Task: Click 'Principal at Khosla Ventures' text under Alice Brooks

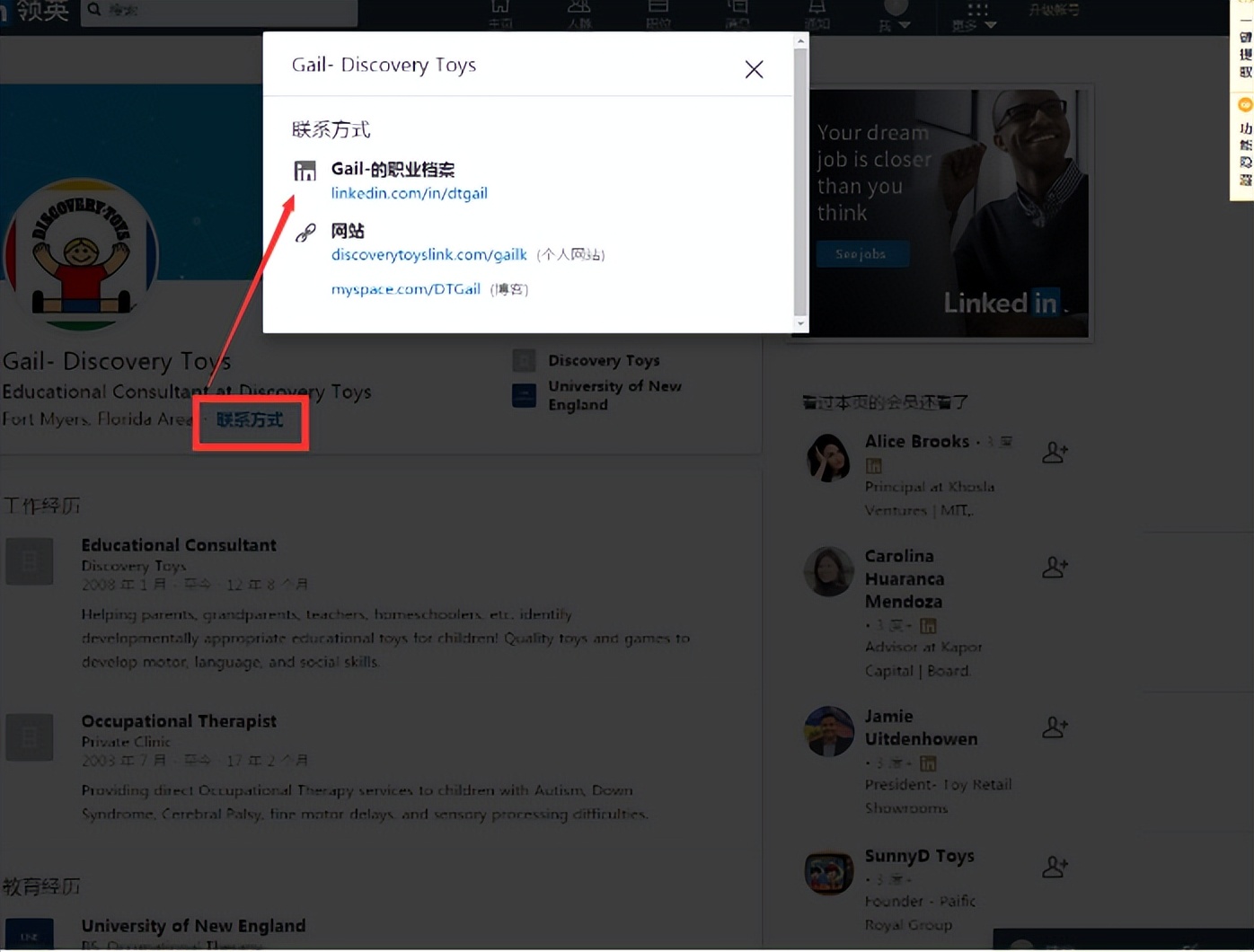Action: point(930,498)
